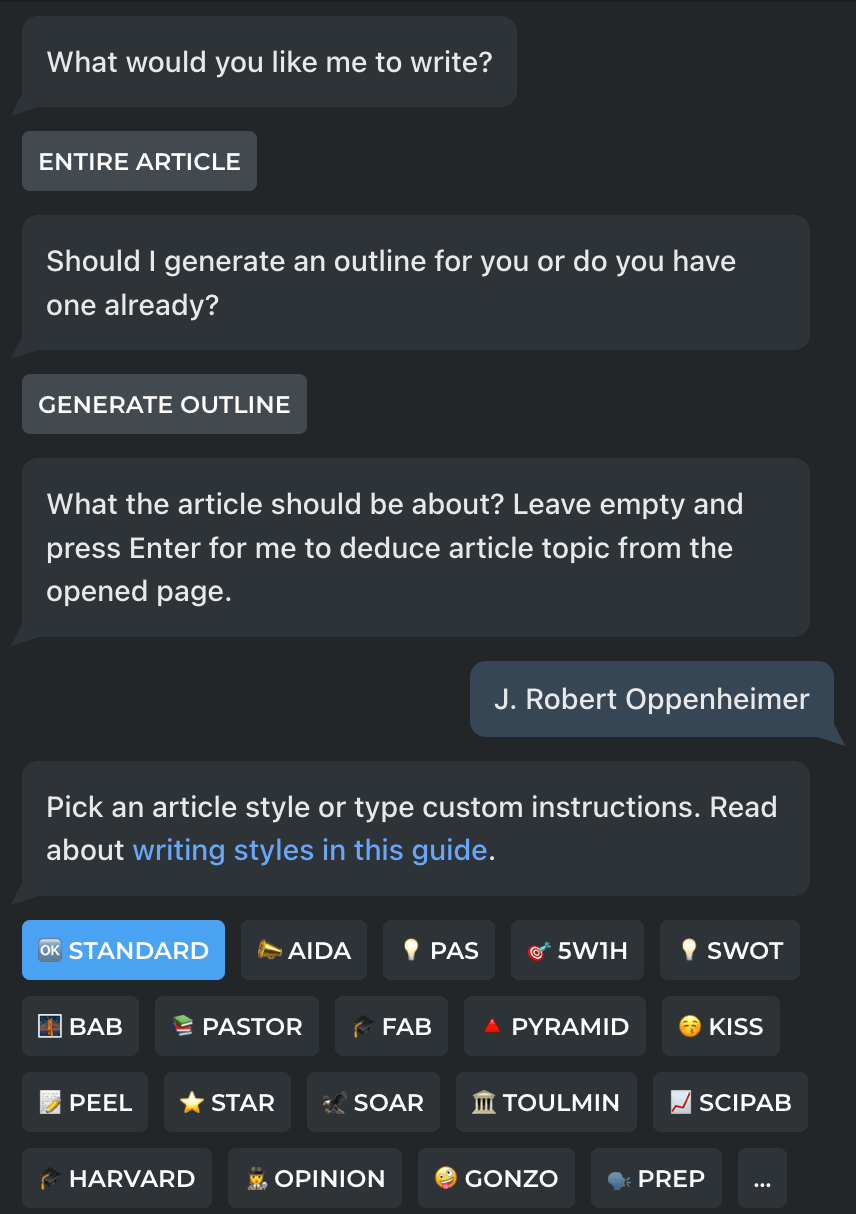856x1214 pixels.
Task: Select the STANDARD article style
Action: (123, 950)
